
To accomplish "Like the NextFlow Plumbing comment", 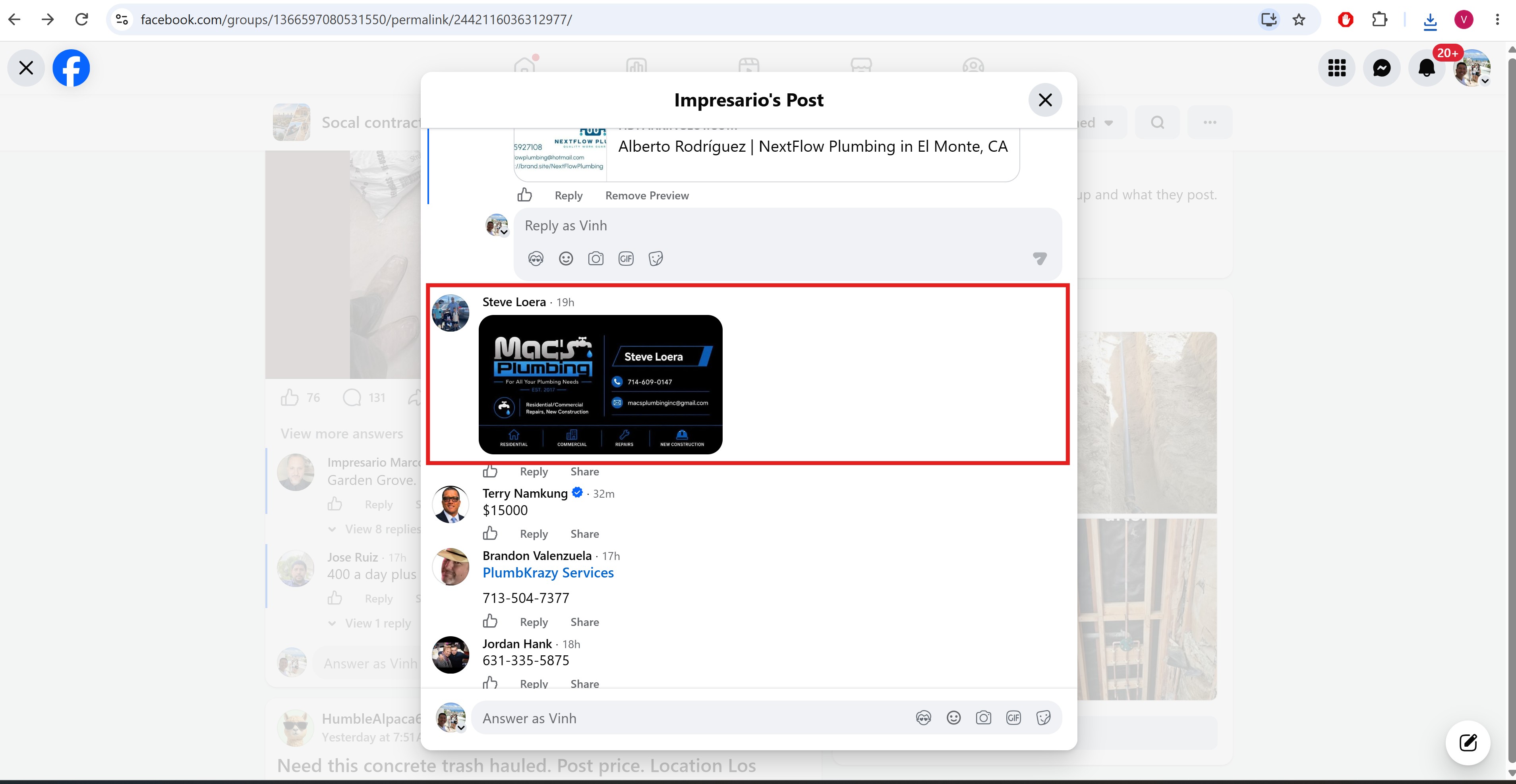I will pos(524,195).
